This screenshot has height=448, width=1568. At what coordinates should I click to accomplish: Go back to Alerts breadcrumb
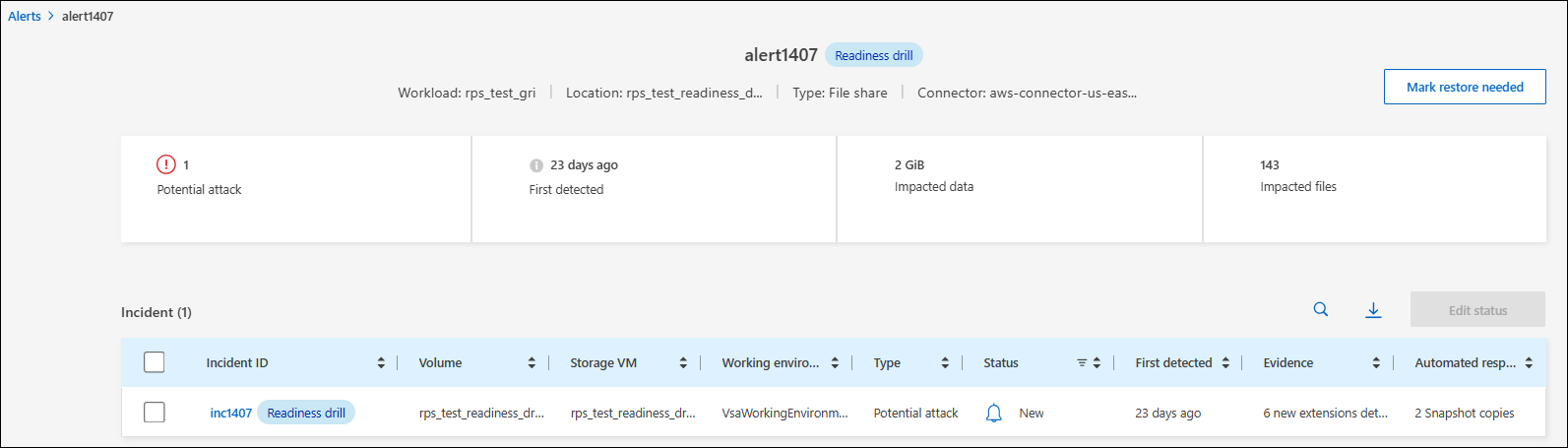point(25,16)
